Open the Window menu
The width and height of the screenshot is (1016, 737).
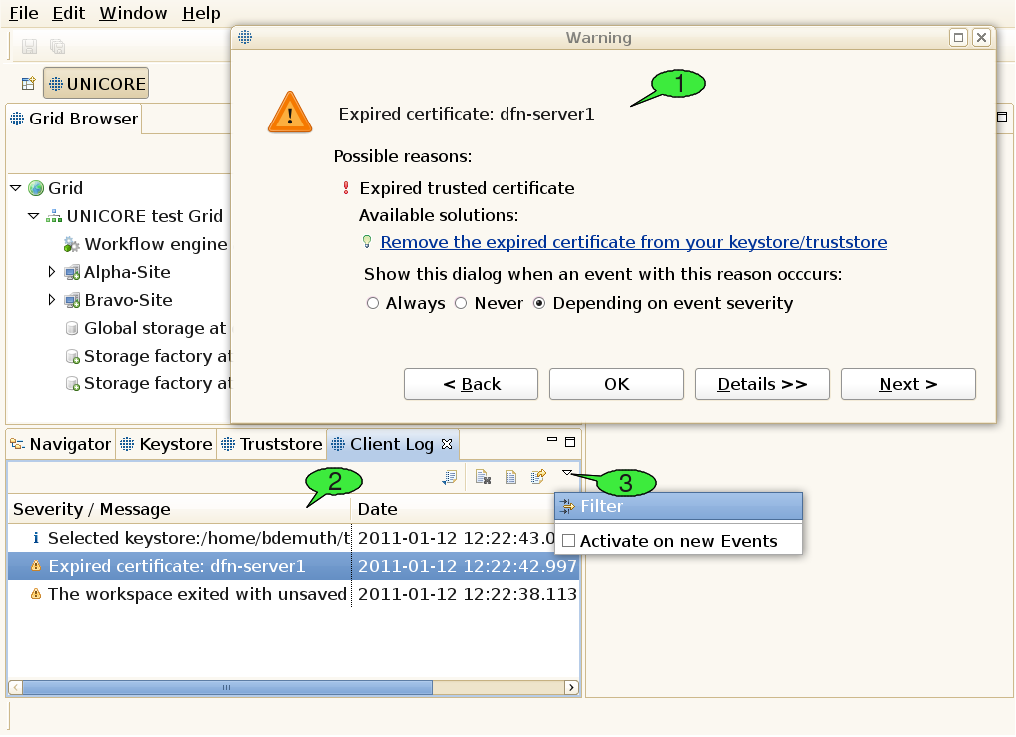click(x=133, y=13)
